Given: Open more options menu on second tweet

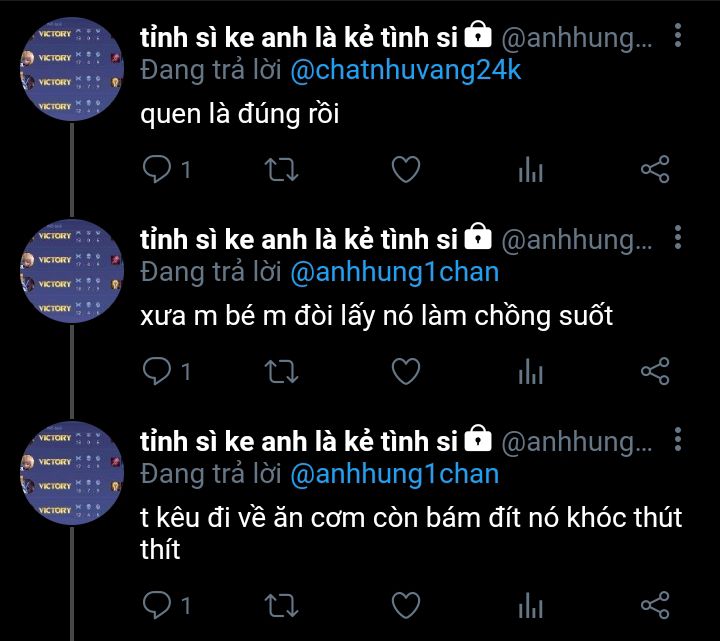Looking at the screenshot, I should [678, 237].
